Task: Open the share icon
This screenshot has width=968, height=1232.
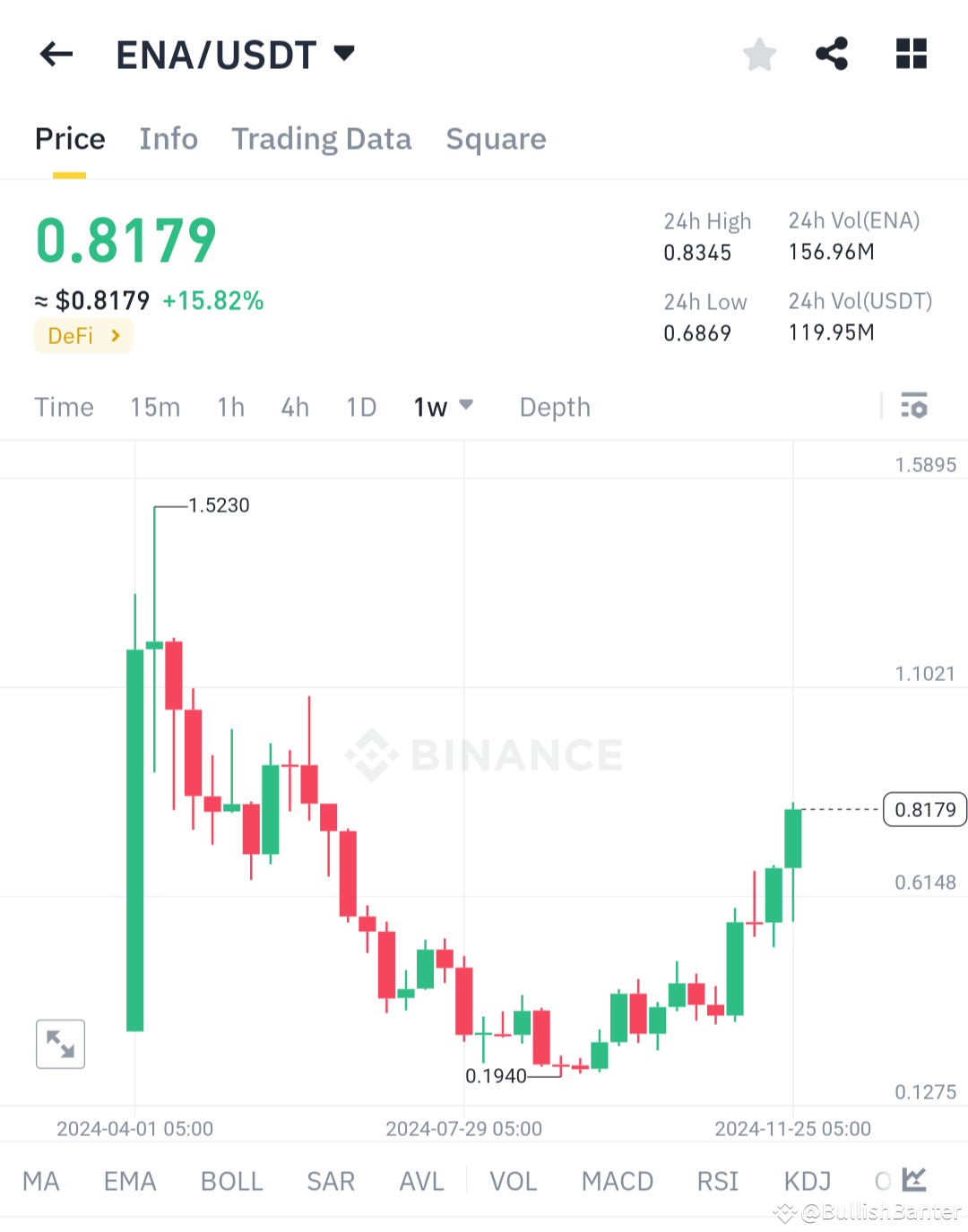Action: click(x=831, y=54)
